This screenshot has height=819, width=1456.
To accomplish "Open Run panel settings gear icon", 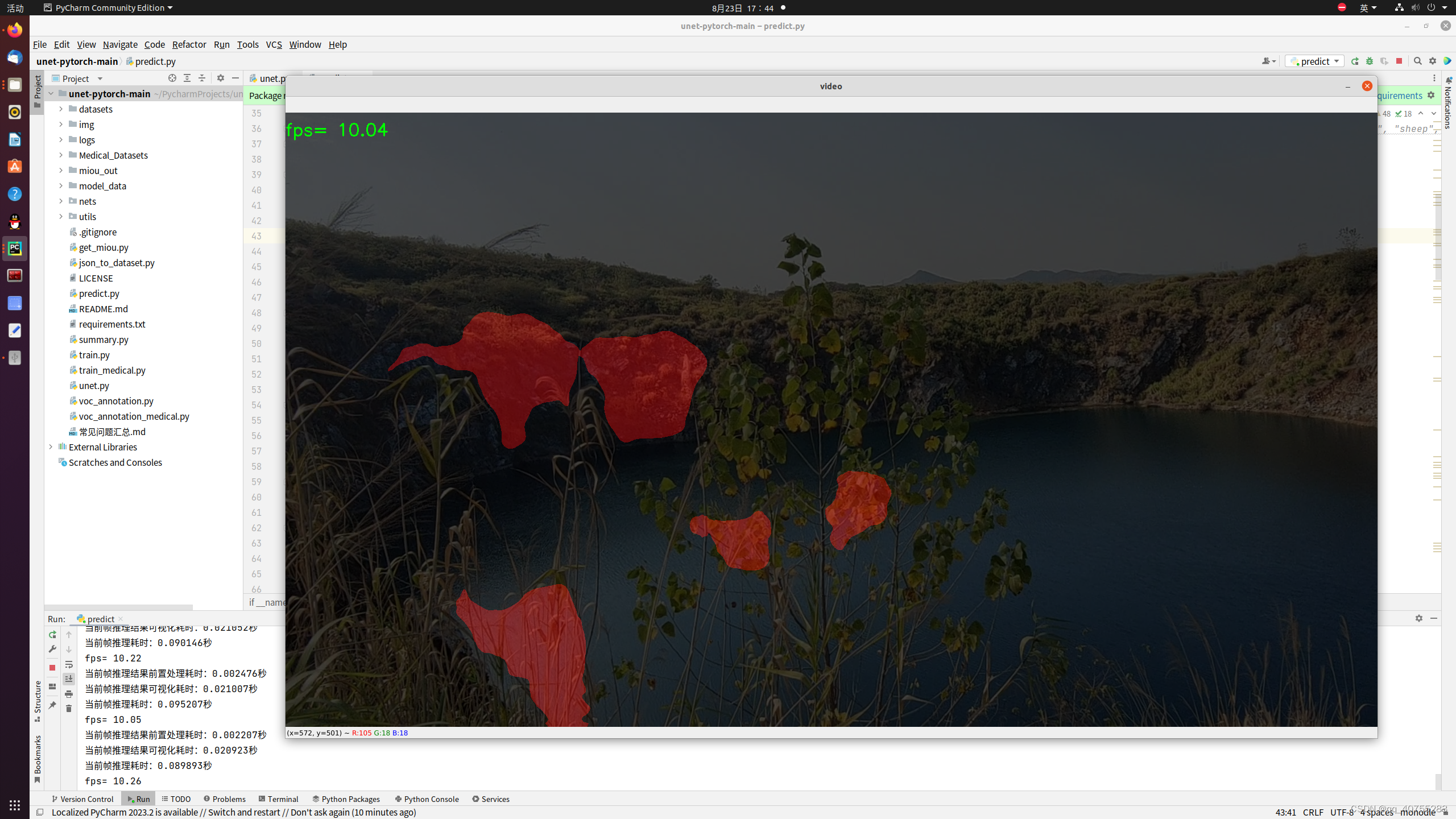I will [1419, 618].
